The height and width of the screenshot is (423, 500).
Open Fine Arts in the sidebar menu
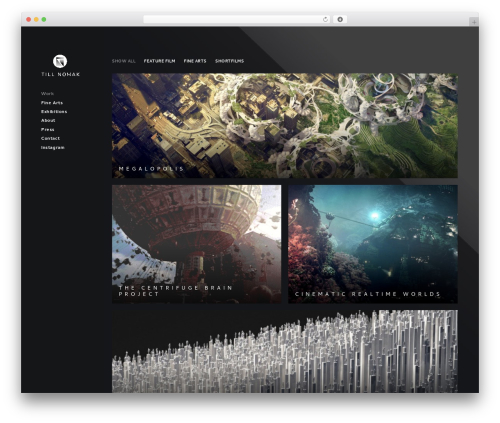pyautogui.click(x=52, y=103)
